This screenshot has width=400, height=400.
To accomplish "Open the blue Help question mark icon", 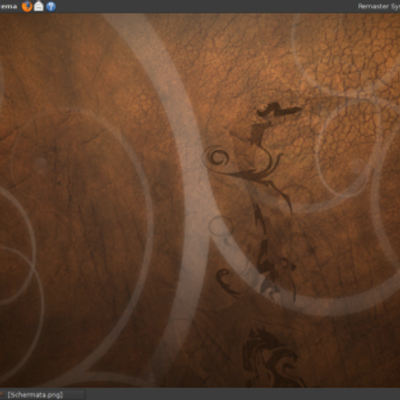I will 51,6.
